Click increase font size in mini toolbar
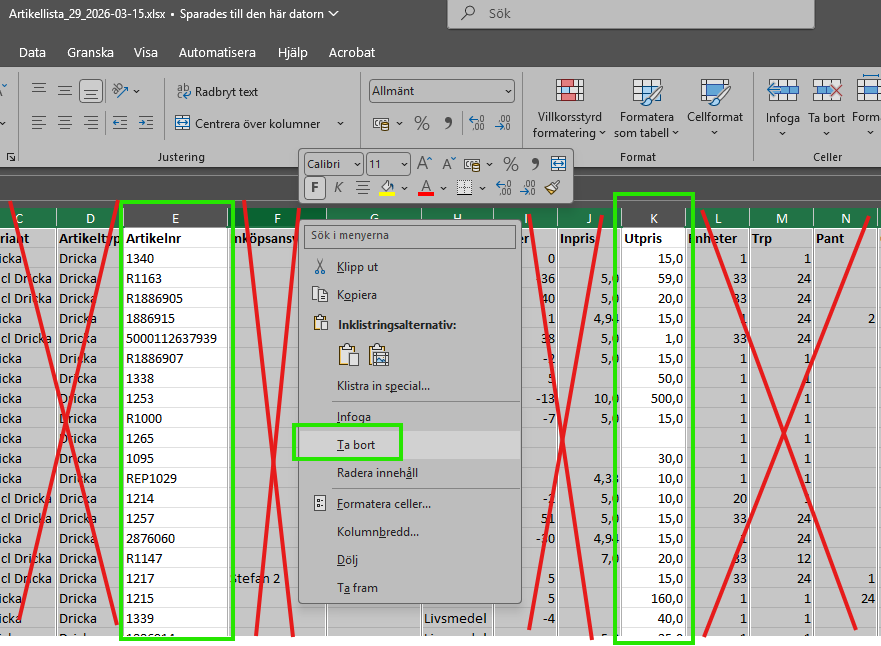881x646 pixels. [x=424, y=164]
